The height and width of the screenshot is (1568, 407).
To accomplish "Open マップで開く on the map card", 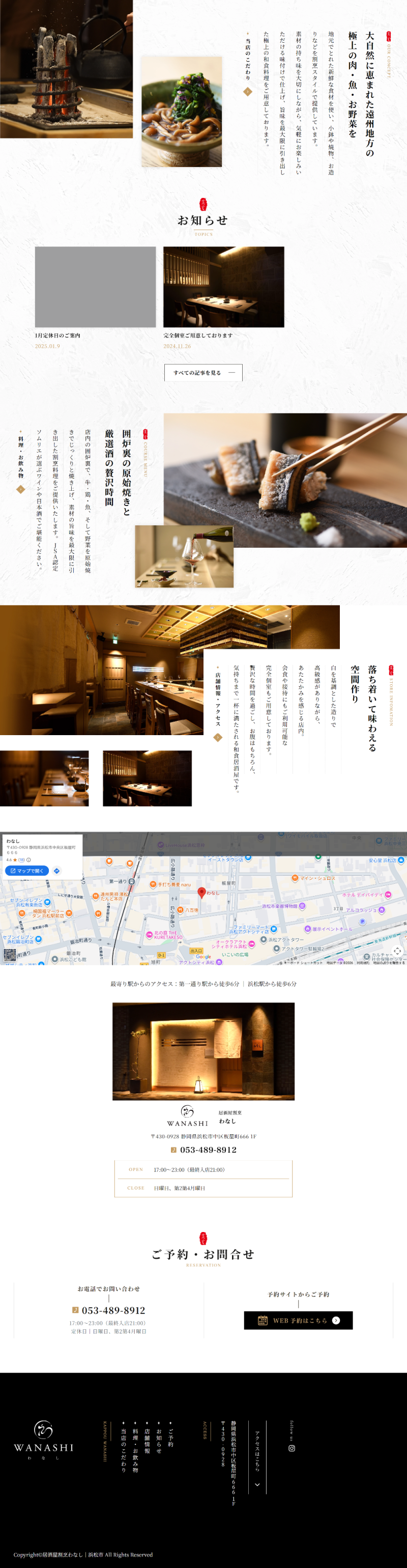I will coord(27,871).
